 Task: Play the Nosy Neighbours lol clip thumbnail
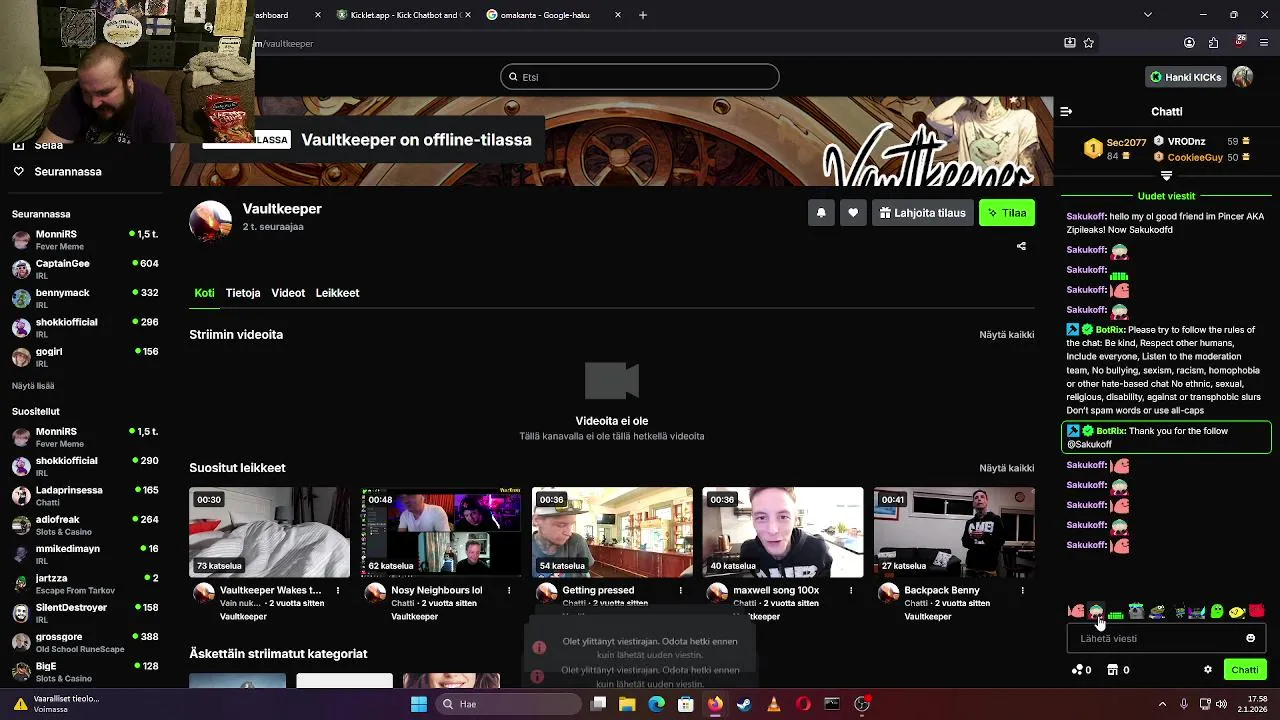[x=441, y=532]
